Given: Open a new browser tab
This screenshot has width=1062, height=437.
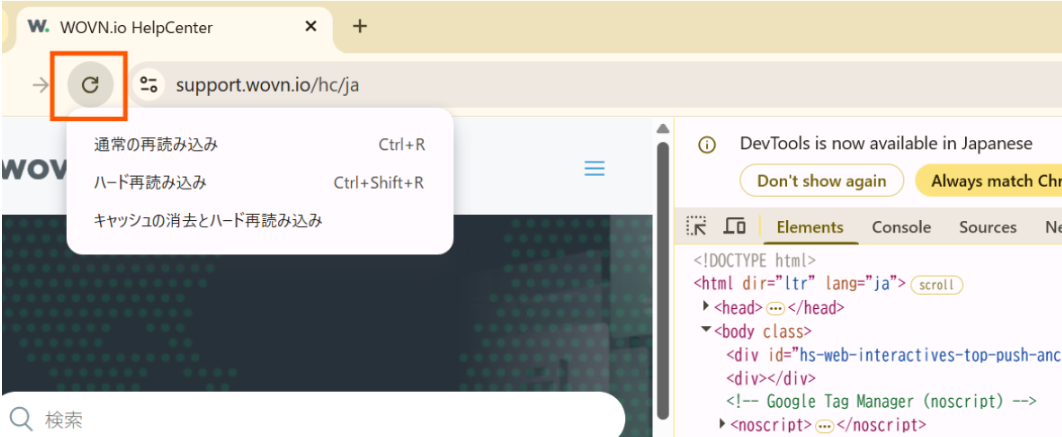Looking at the screenshot, I should pyautogui.click(x=360, y=27).
